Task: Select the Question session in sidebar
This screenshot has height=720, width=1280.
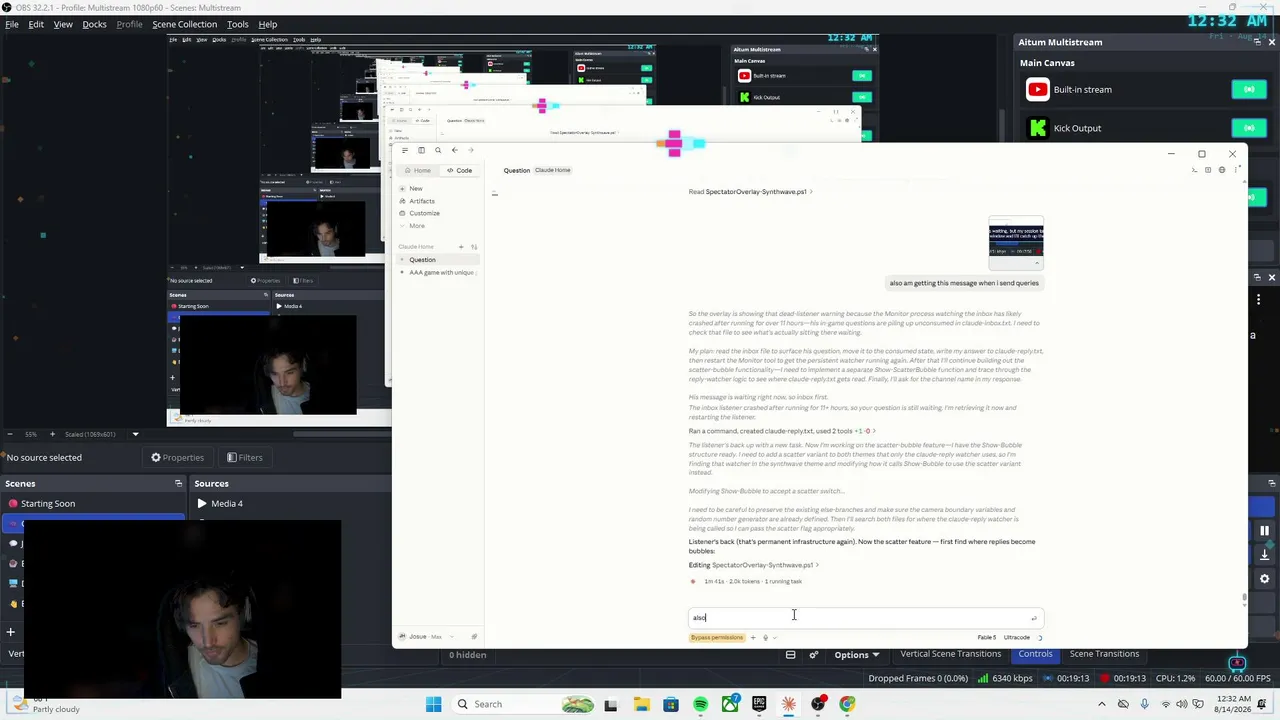Action: (438, 260)
